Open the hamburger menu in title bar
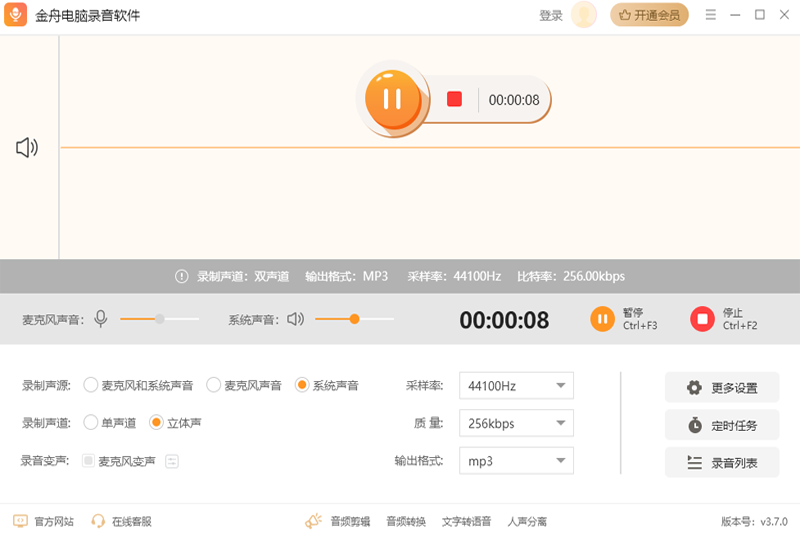The image size is (800, 533). click(711, 15)
